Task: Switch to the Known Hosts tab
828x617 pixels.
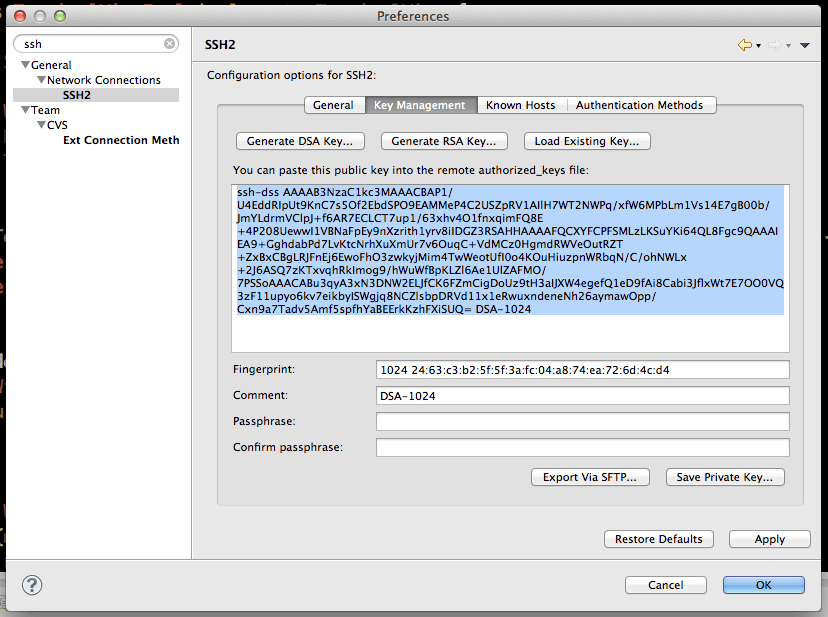Action: click(x=520, y=104)
